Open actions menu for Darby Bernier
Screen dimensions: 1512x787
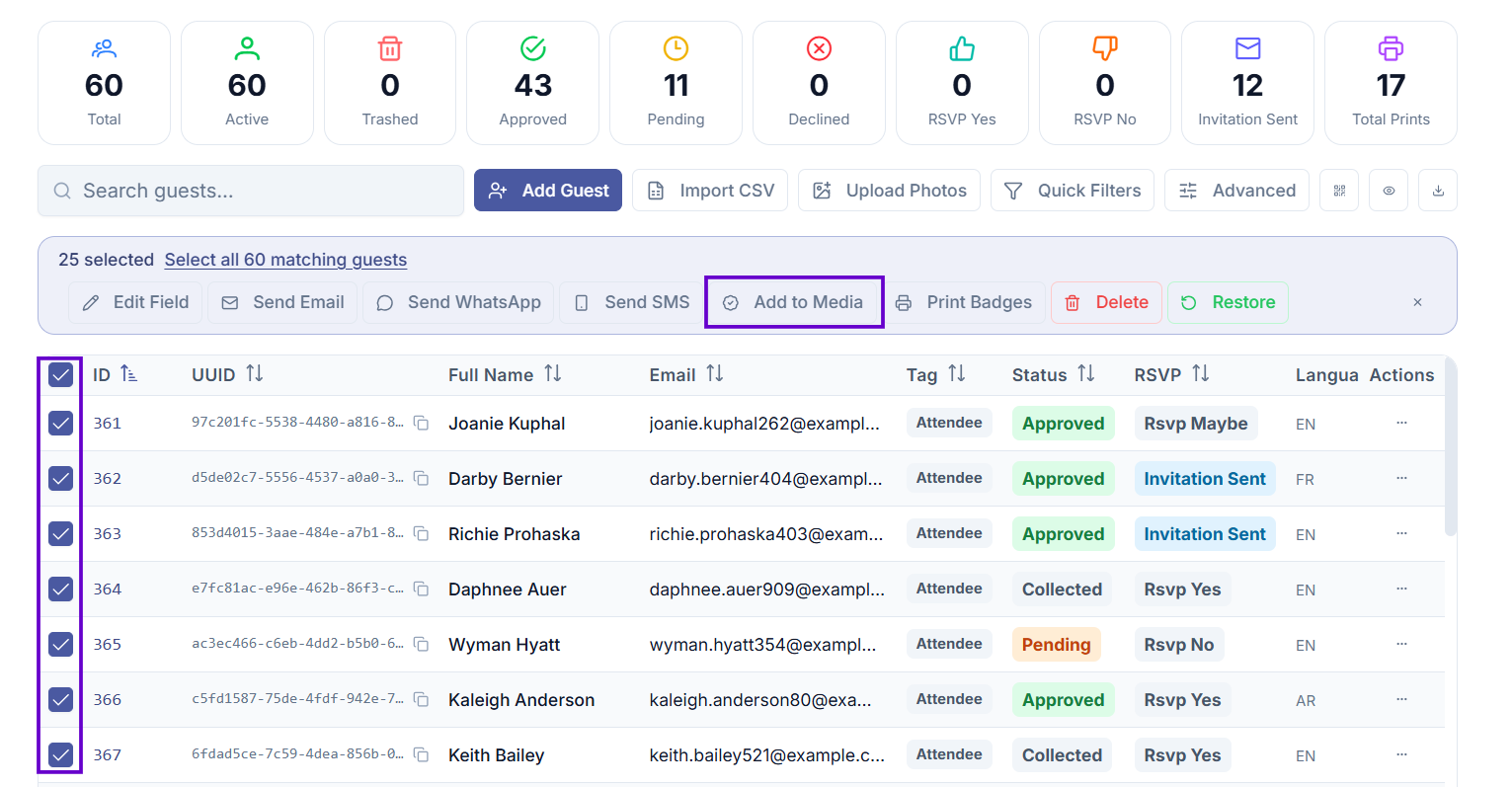(x=1401, y=478)
